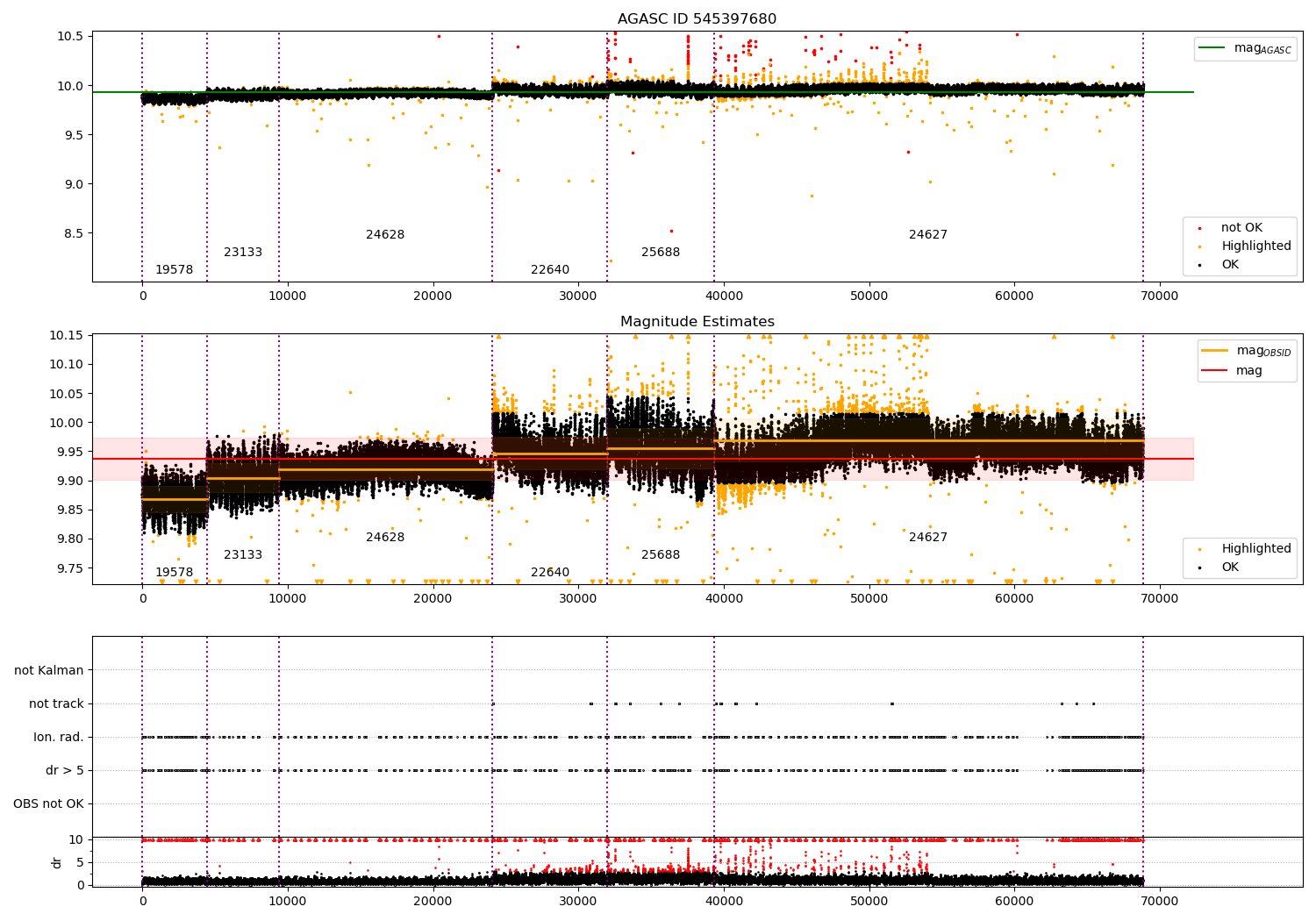Click the red 'mag' legend line sample

(x=1216, y=370)
